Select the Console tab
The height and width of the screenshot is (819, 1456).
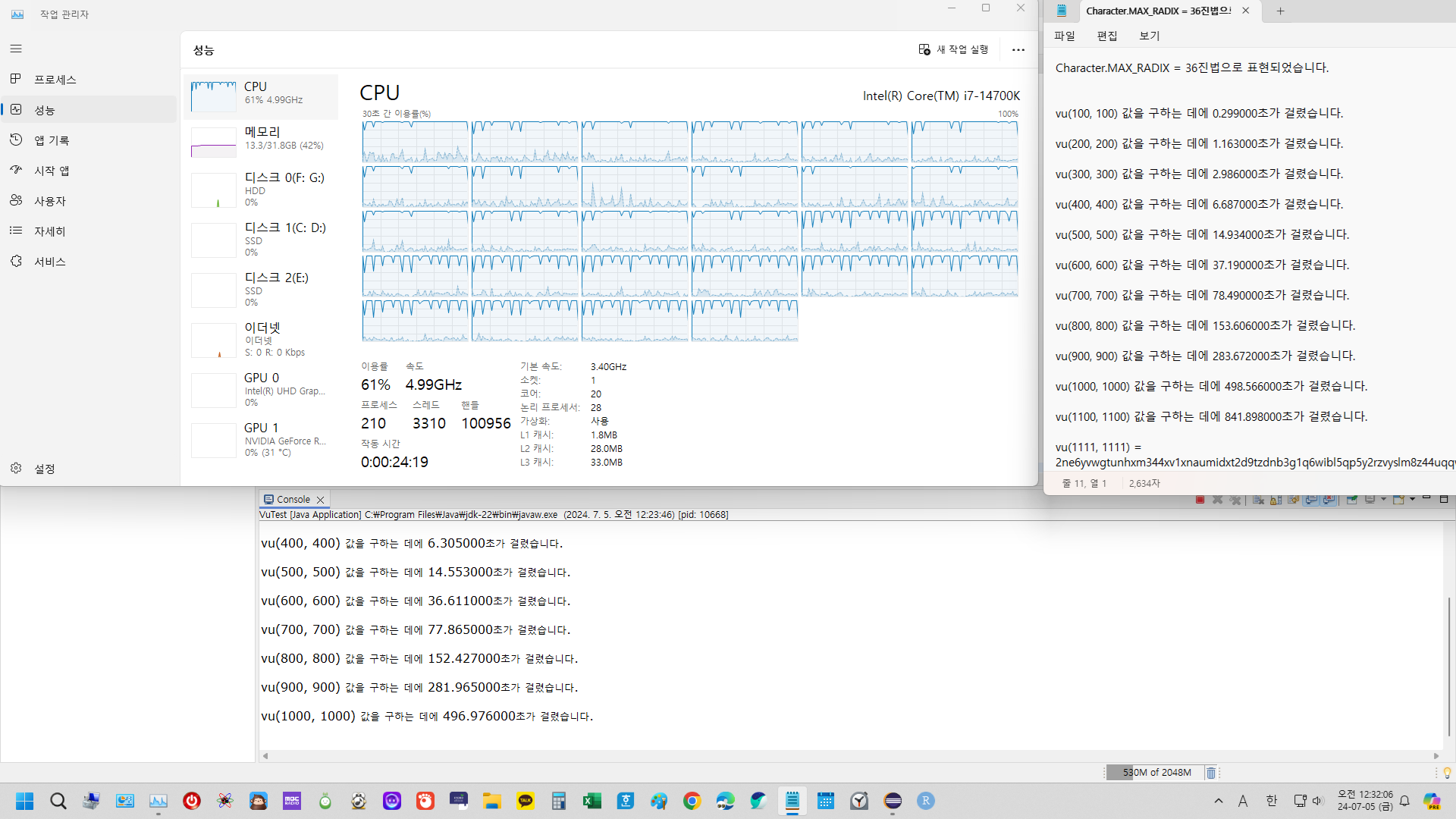pos(293,499)
